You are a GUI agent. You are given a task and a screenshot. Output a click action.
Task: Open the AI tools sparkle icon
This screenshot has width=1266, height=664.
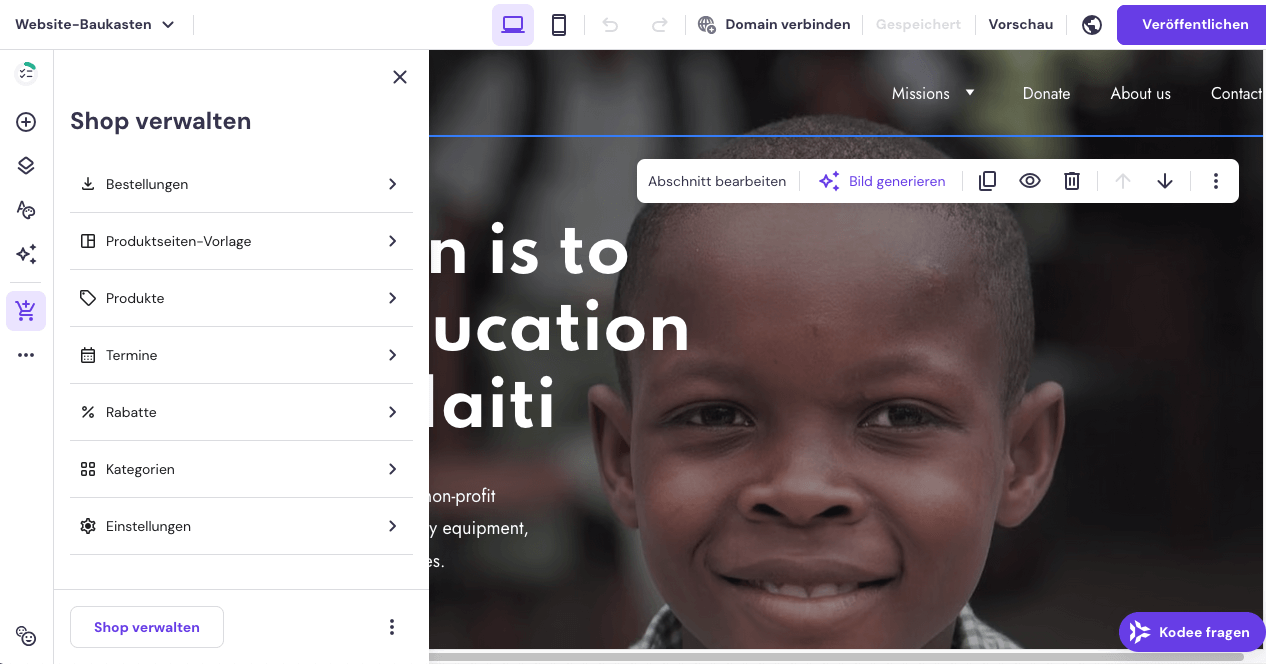tap(26, 254)
